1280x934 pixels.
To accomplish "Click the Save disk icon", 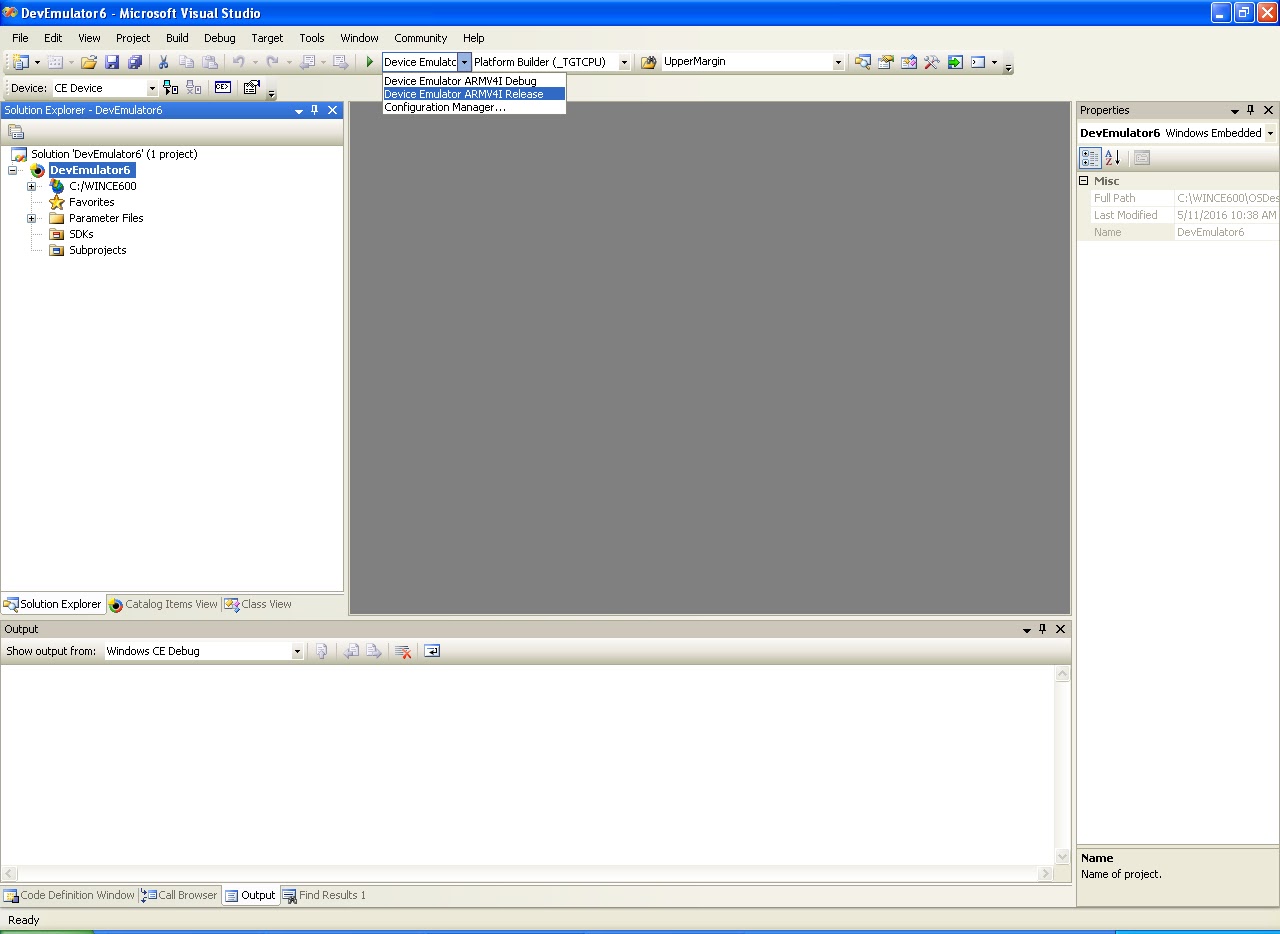I will [112, 62].
